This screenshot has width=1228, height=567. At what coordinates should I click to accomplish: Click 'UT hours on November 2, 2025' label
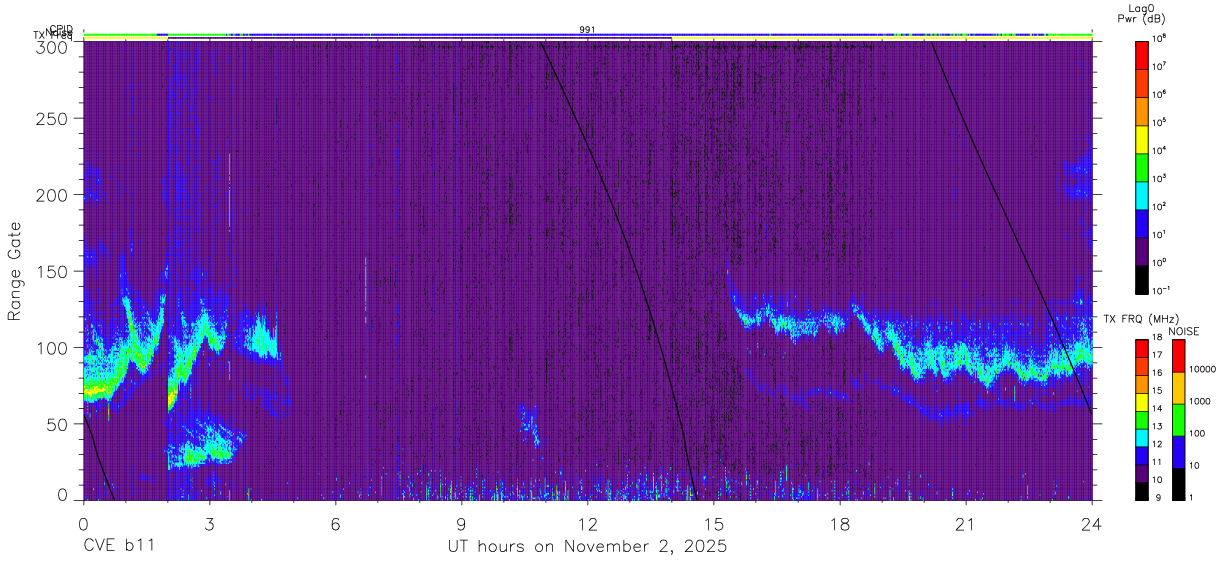point(587,547)
